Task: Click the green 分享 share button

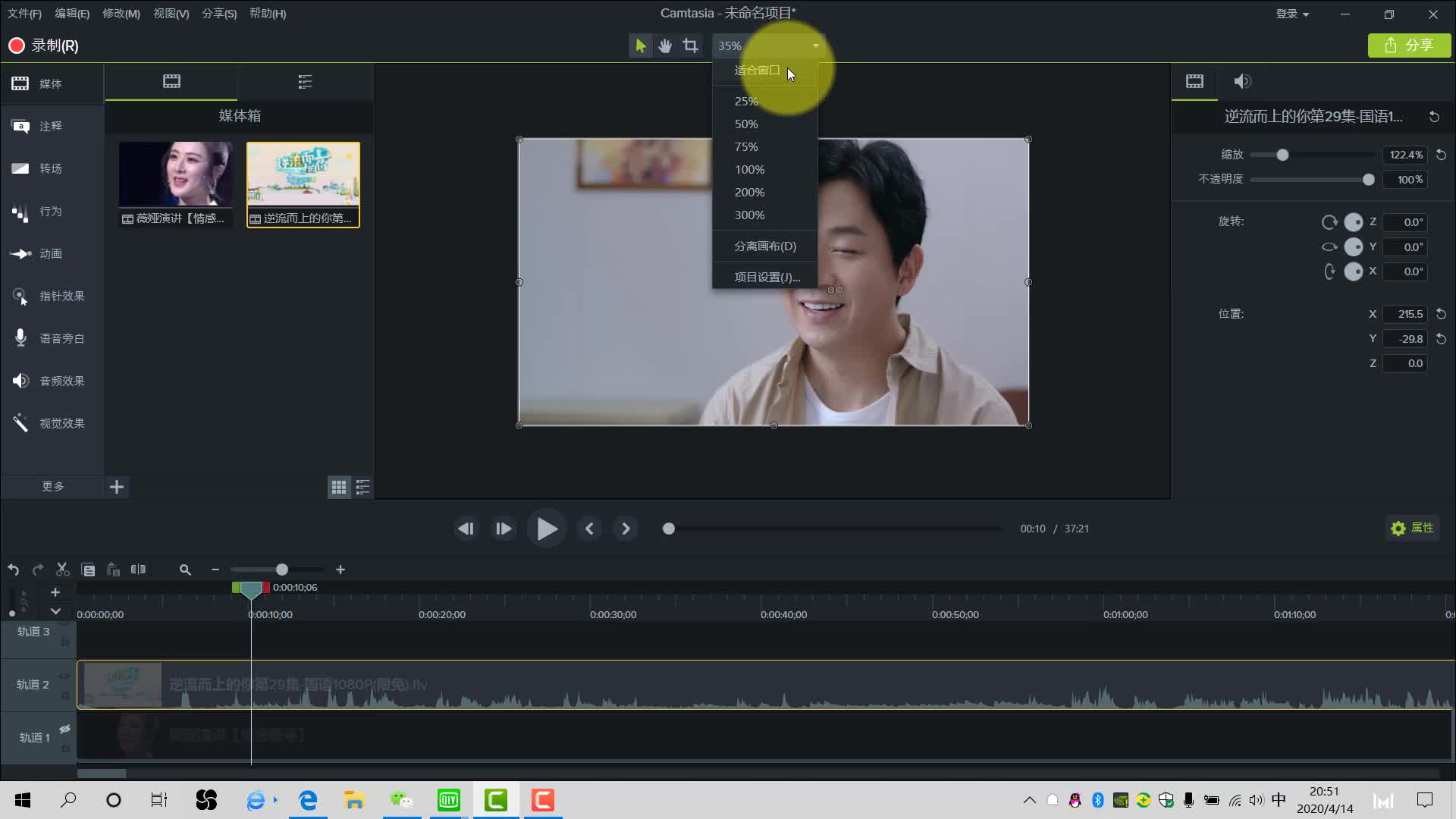Action: [x=1409, y=45]
